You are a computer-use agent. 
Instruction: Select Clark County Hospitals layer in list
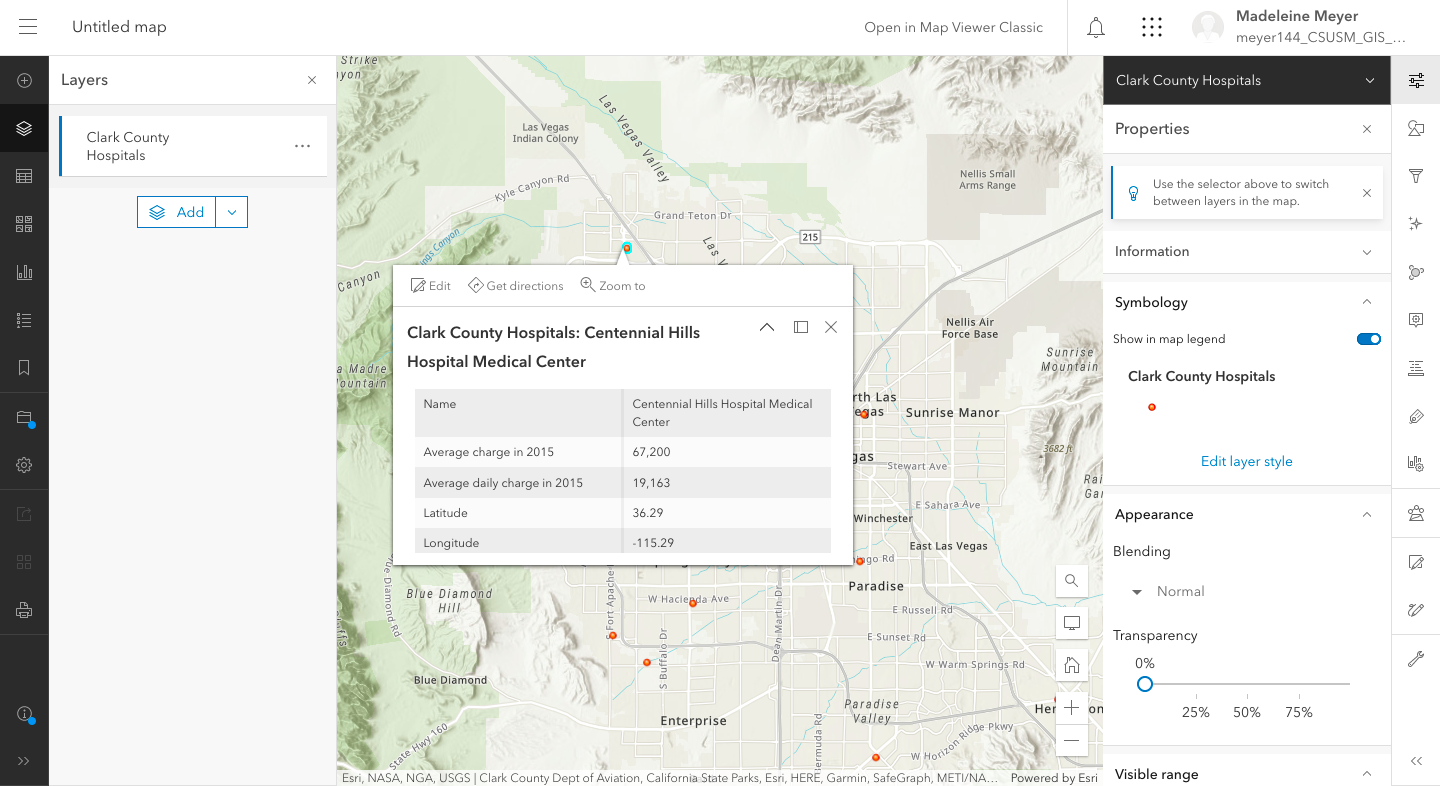193,146
